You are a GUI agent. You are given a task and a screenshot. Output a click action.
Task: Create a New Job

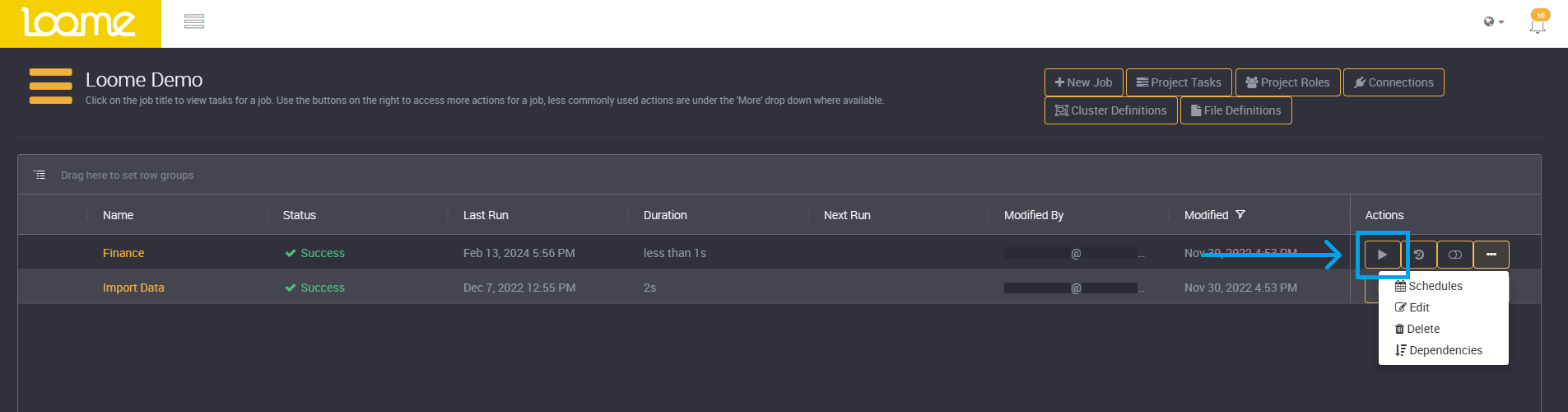[x=1083, y=82]
